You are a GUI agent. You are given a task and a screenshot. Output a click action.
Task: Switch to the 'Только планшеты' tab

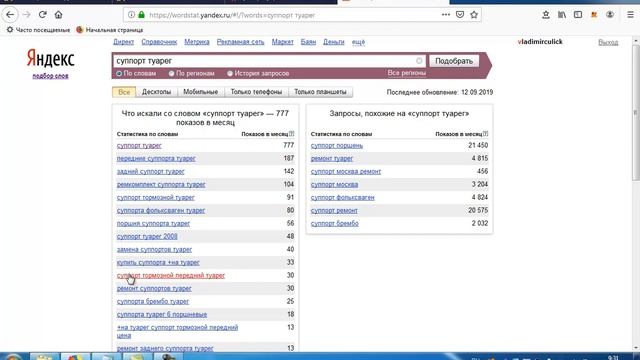320,92
